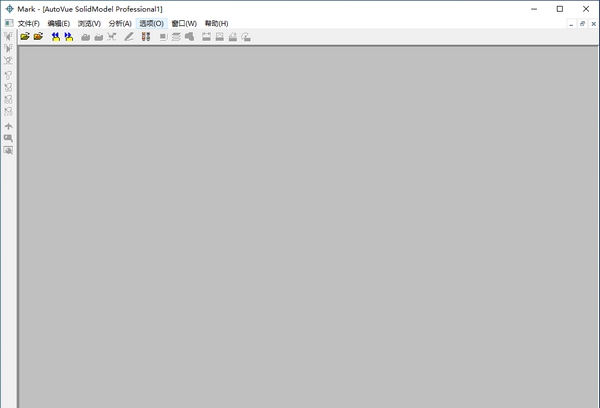Restore the inner document window
Image resolution: width=600 pixels, height=408 pixels.
pos(582,24)
